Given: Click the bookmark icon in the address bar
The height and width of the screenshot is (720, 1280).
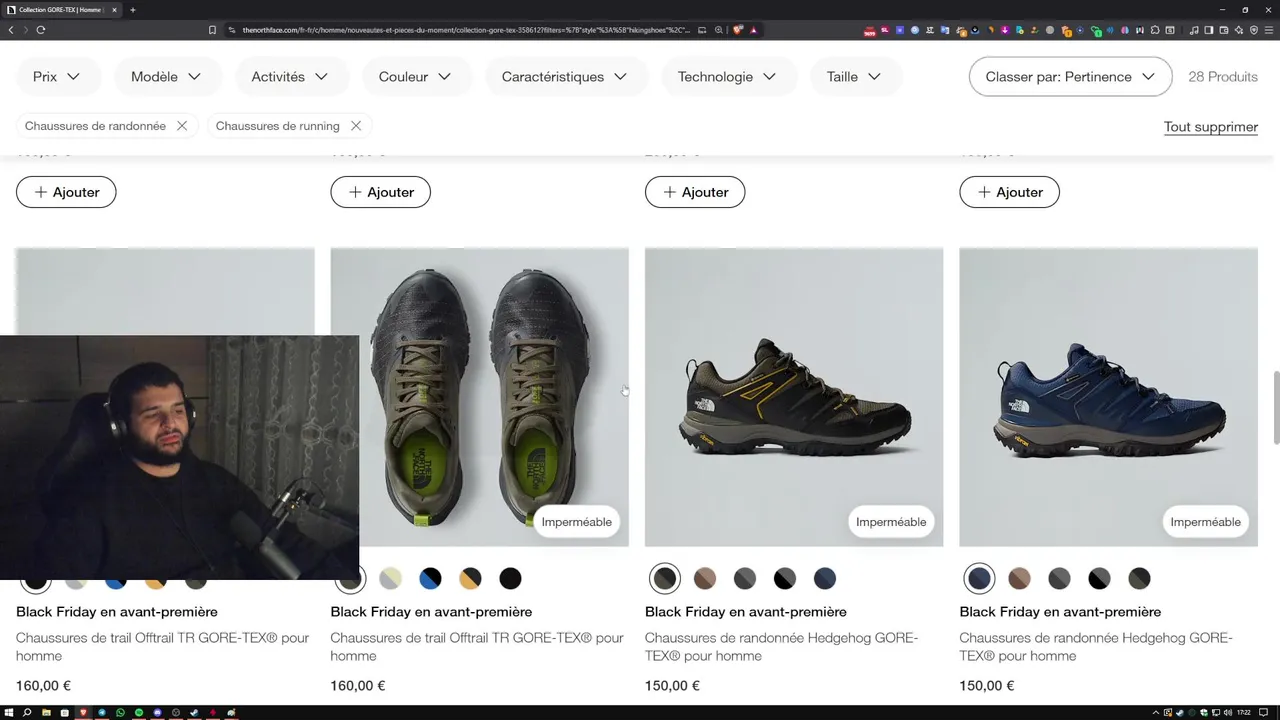Looking at the screenshot, I should [212, 30].
